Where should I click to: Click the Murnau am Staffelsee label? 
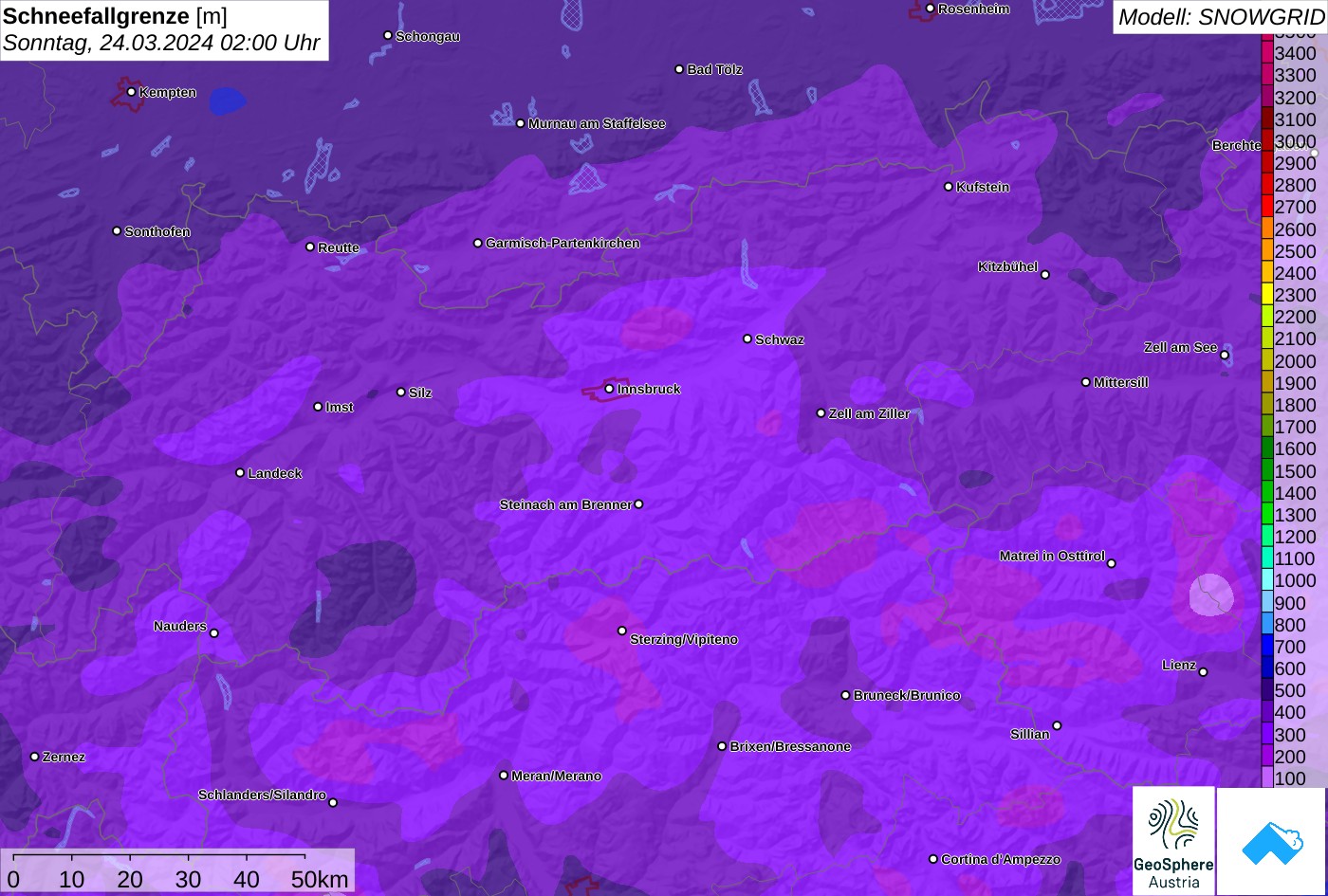(x=597, y=123)
